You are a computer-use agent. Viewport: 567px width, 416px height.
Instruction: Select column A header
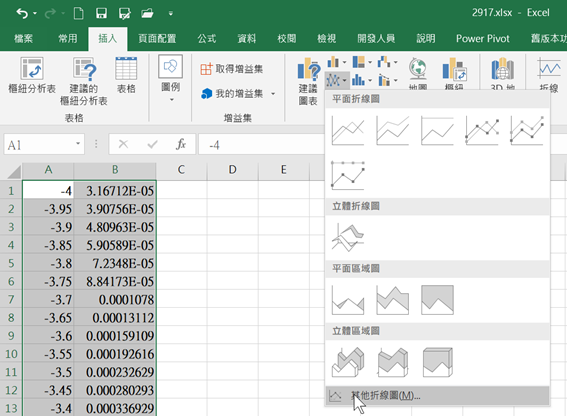point(48,170)
